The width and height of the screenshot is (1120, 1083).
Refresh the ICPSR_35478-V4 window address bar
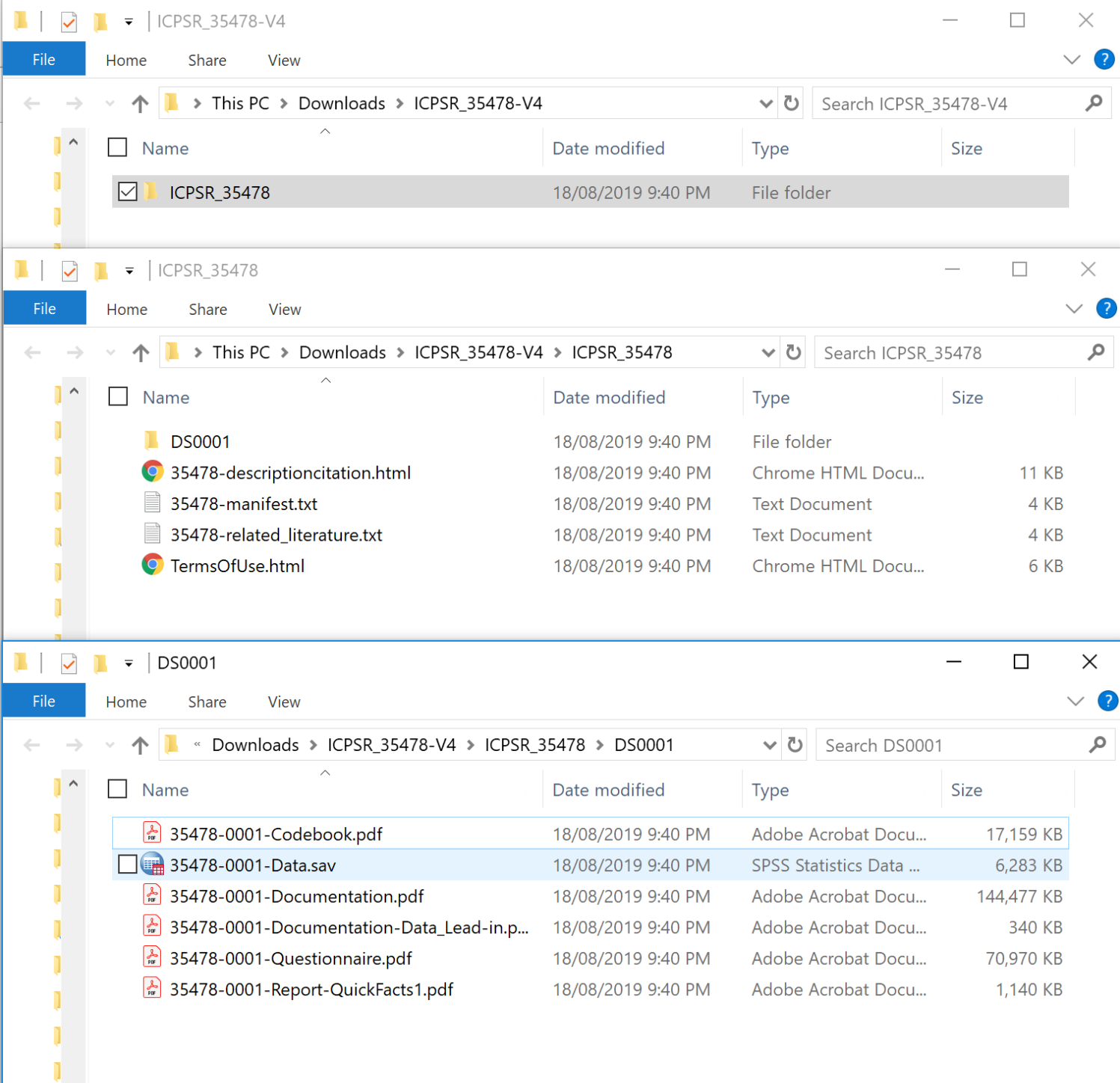coord(792,103)
